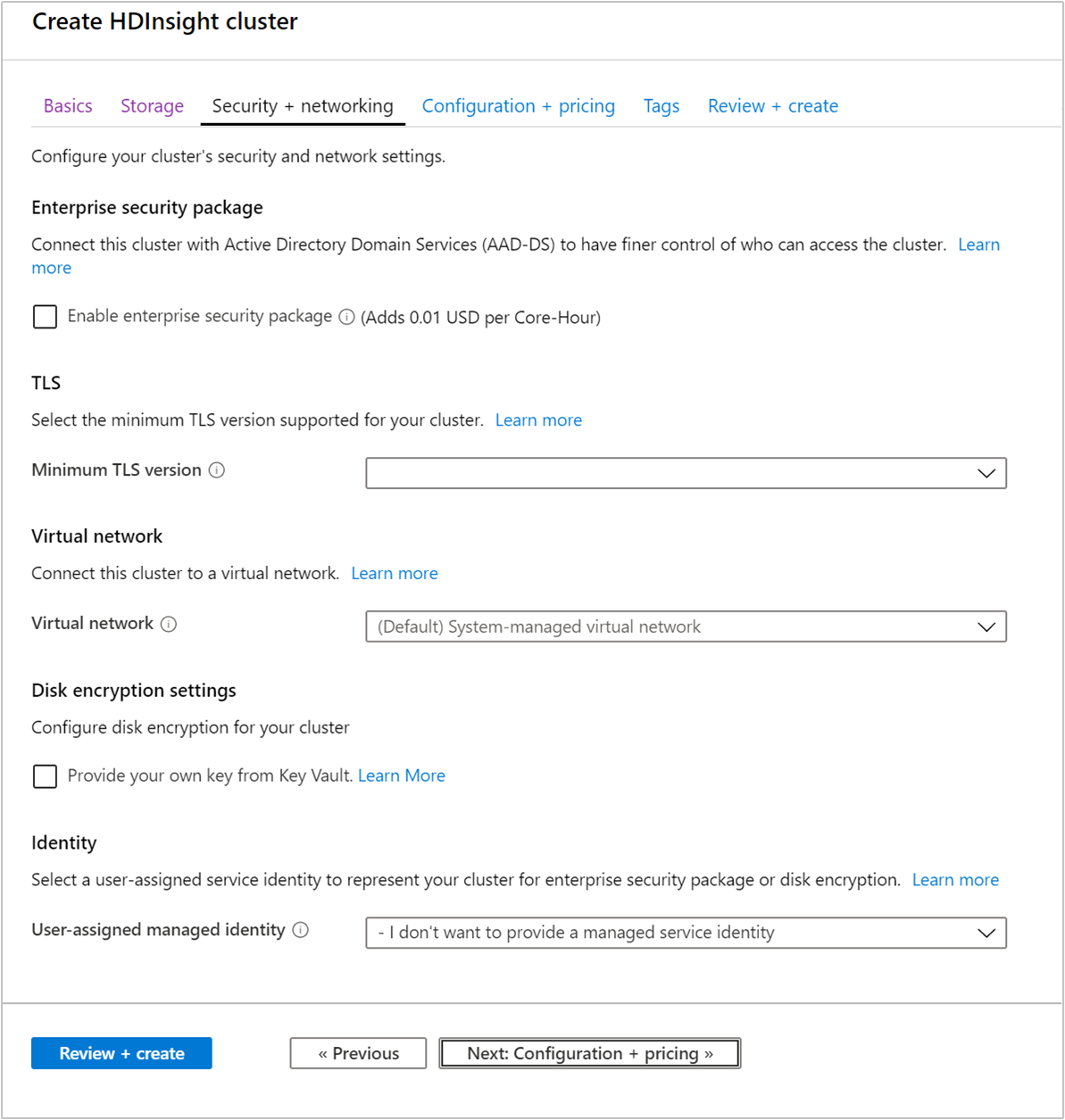Click 'Learn more' about virtual networks

tap(394, 572)
